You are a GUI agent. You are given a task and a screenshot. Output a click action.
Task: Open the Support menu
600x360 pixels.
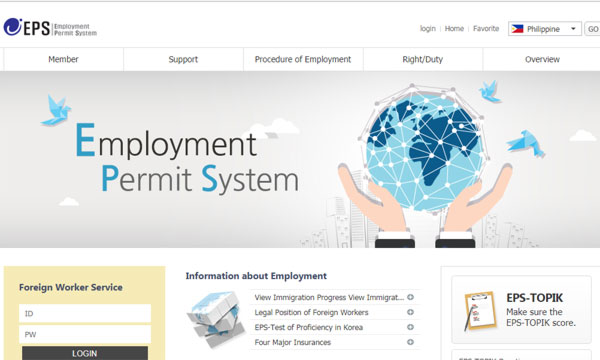(183, 59)
